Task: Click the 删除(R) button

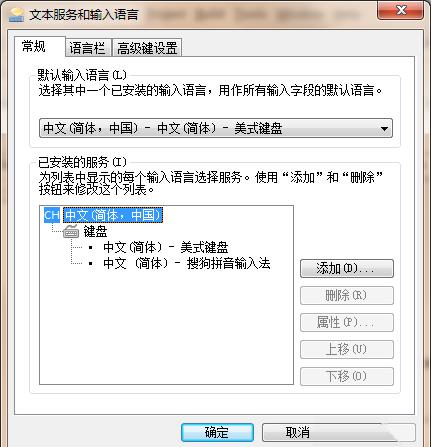Action: tap(347, 295)
